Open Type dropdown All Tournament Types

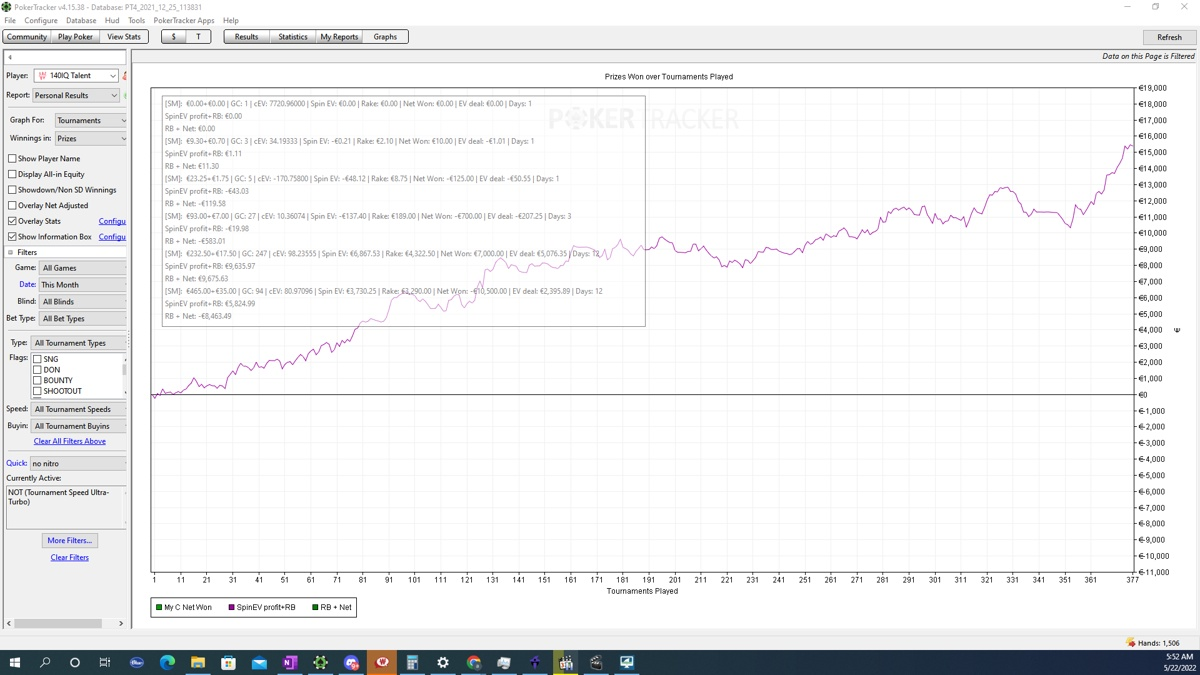79,343
